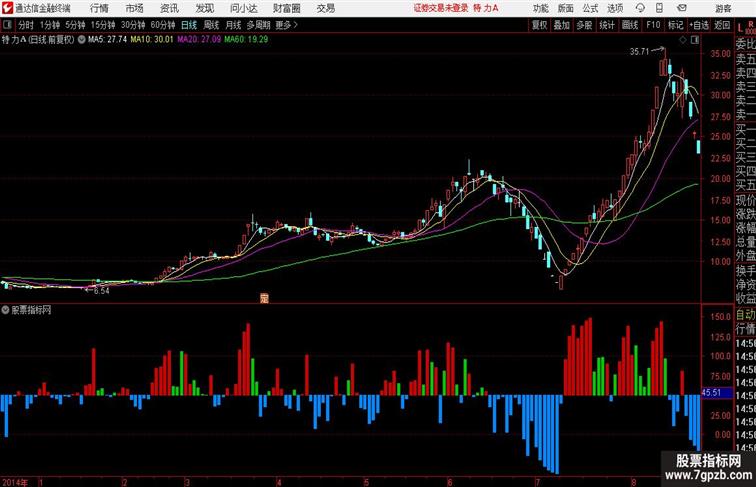Click the customer service headset icon
756x487 pixels.
point(640,8)
